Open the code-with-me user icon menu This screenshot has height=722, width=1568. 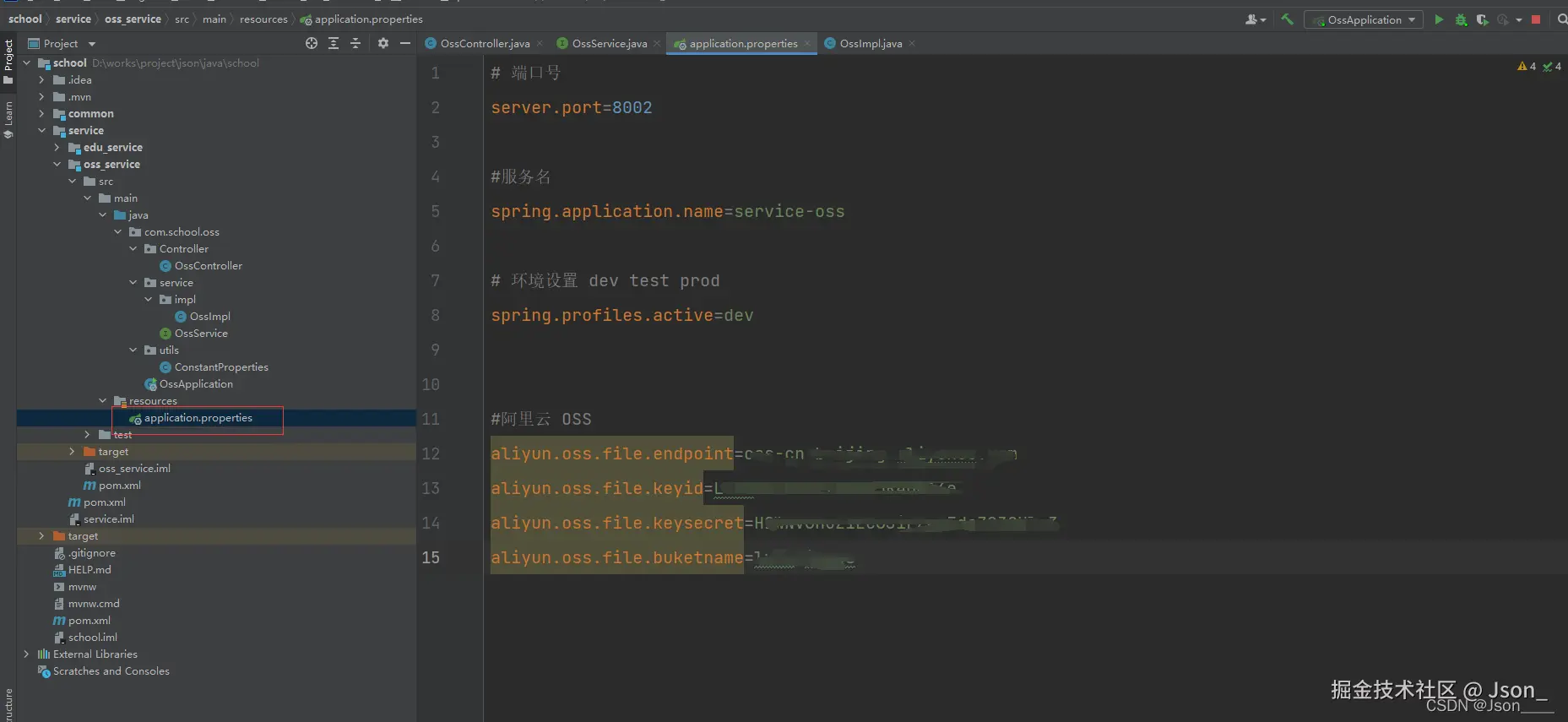tap(1255, 19)
